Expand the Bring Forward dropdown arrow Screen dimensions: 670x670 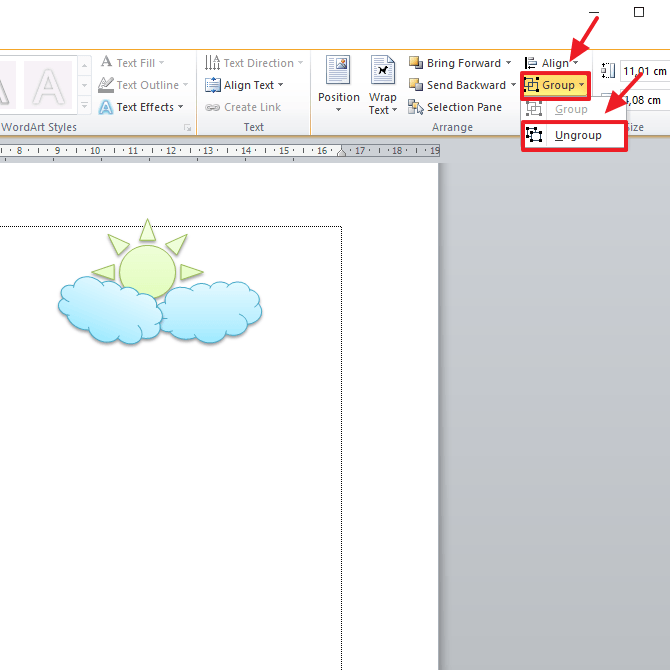point(509,63)
